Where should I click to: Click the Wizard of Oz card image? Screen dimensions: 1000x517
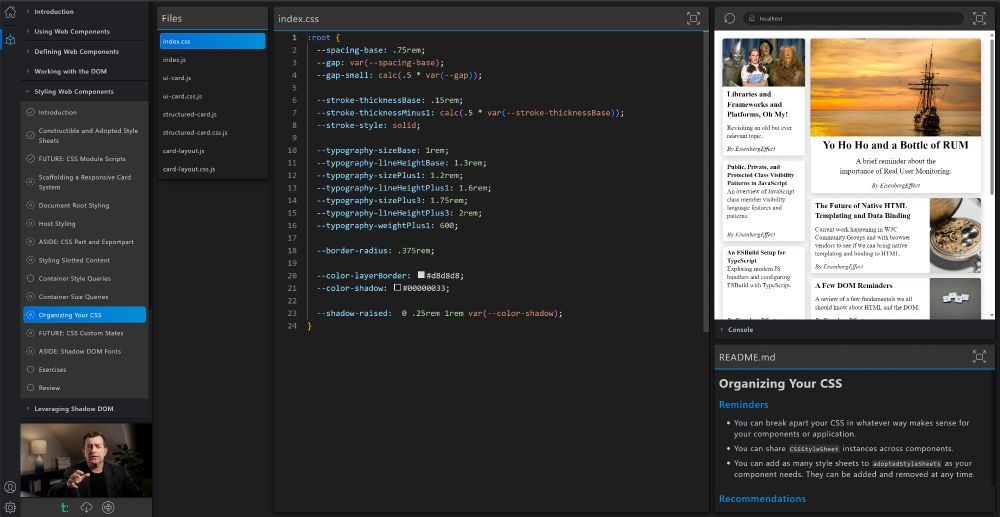(x=763, y=62)
